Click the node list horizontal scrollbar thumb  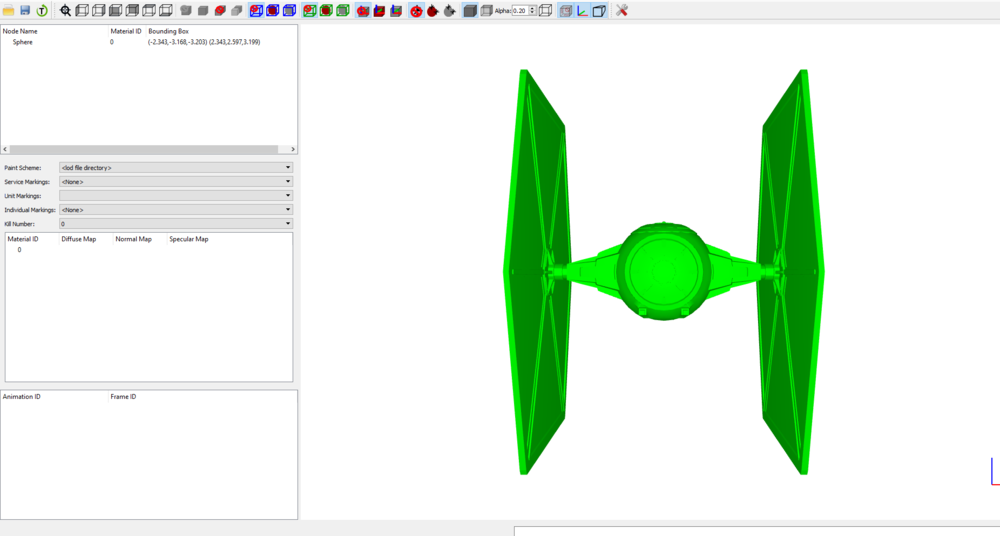click(x=144, y=149)
